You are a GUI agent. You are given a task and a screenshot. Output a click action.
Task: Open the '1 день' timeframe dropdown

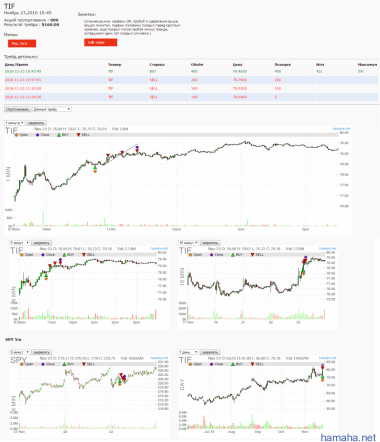(x=188, y=352)
